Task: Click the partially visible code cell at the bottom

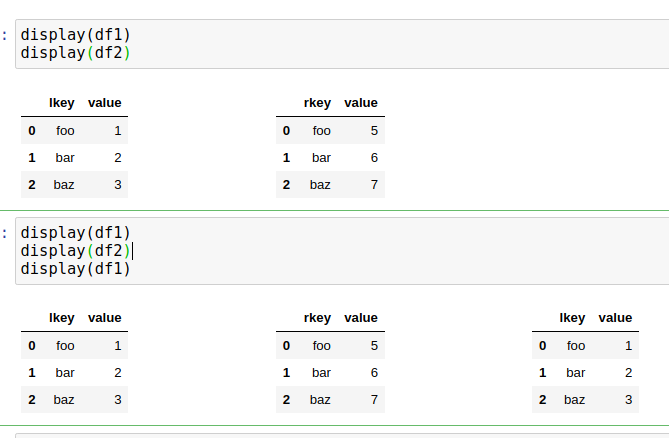Action: point(342,436)
